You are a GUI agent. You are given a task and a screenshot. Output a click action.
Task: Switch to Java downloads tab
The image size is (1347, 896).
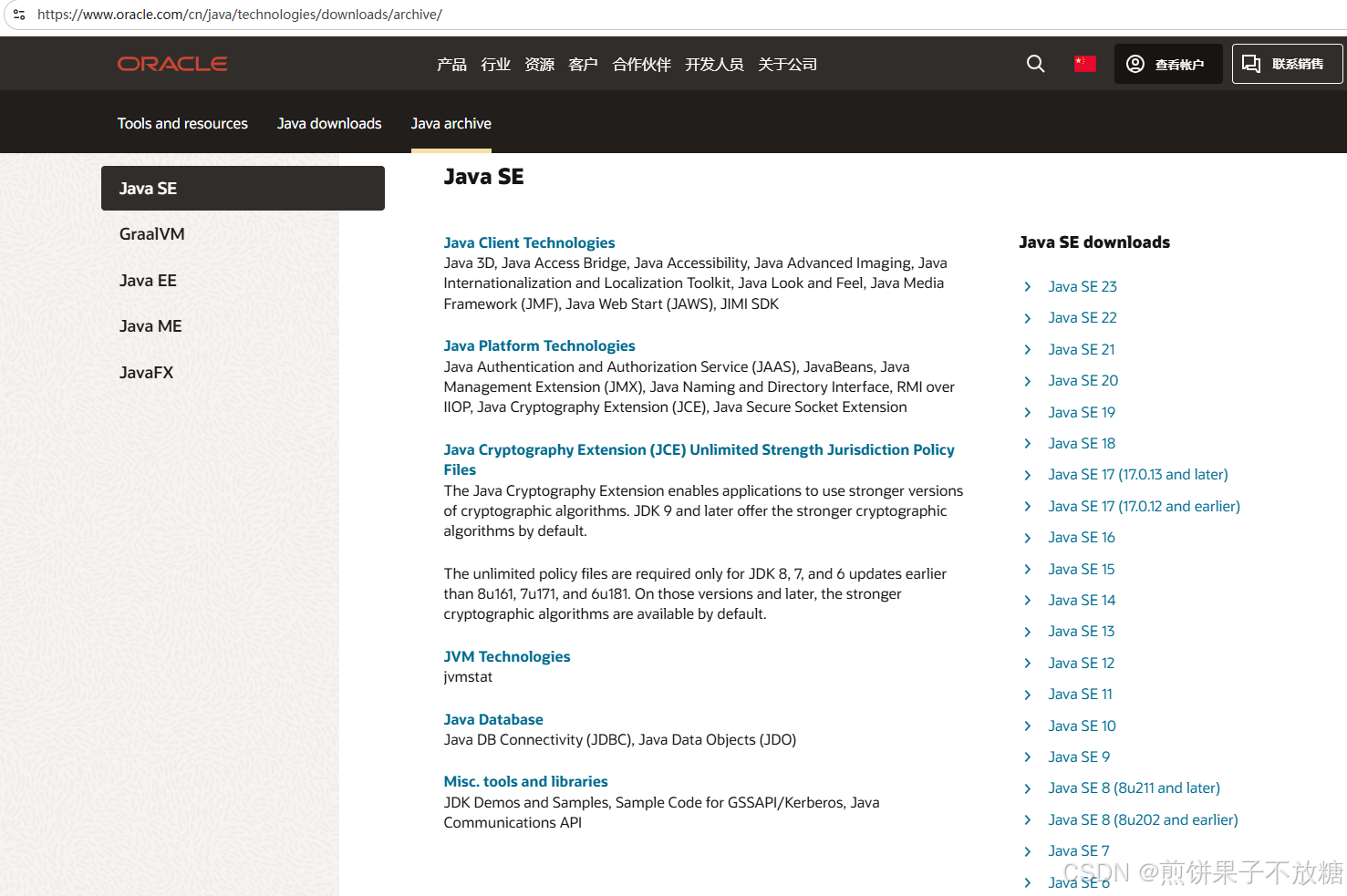click(329, 123)
